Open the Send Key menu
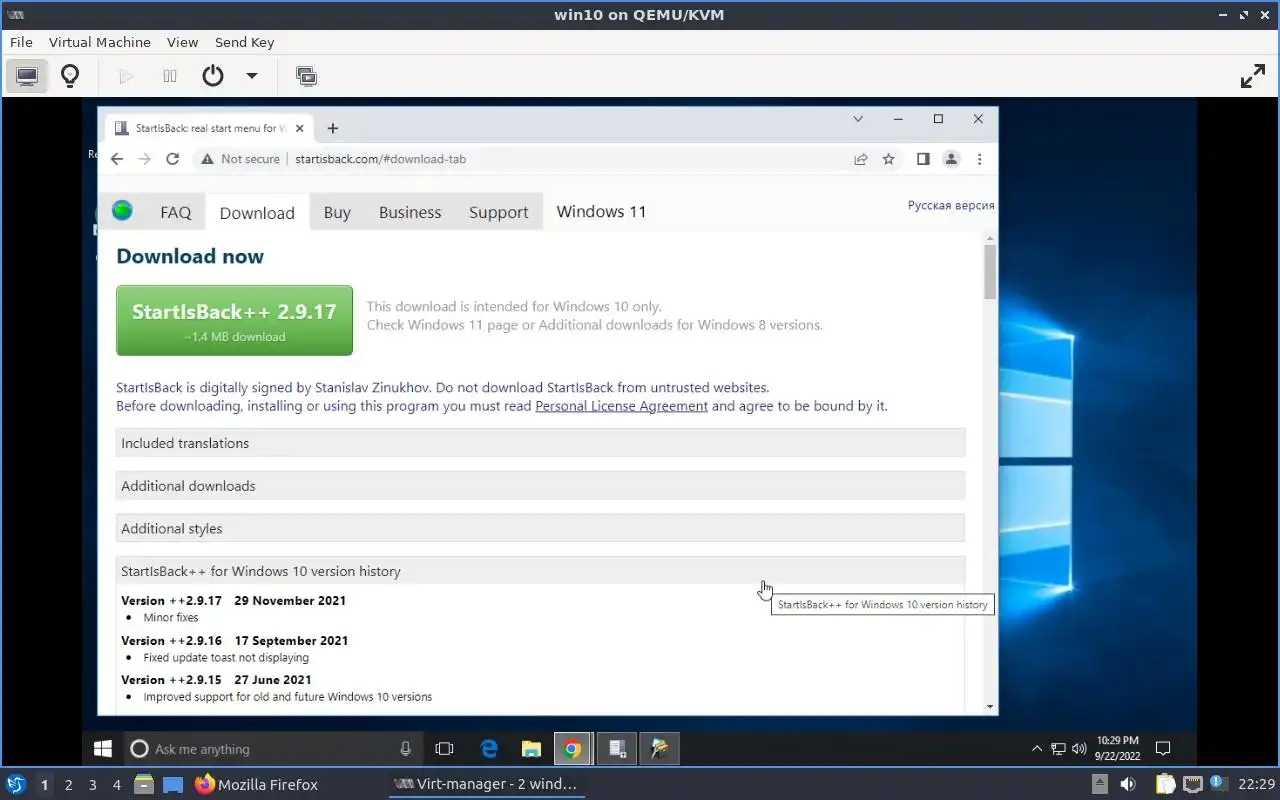 point(244,42)
